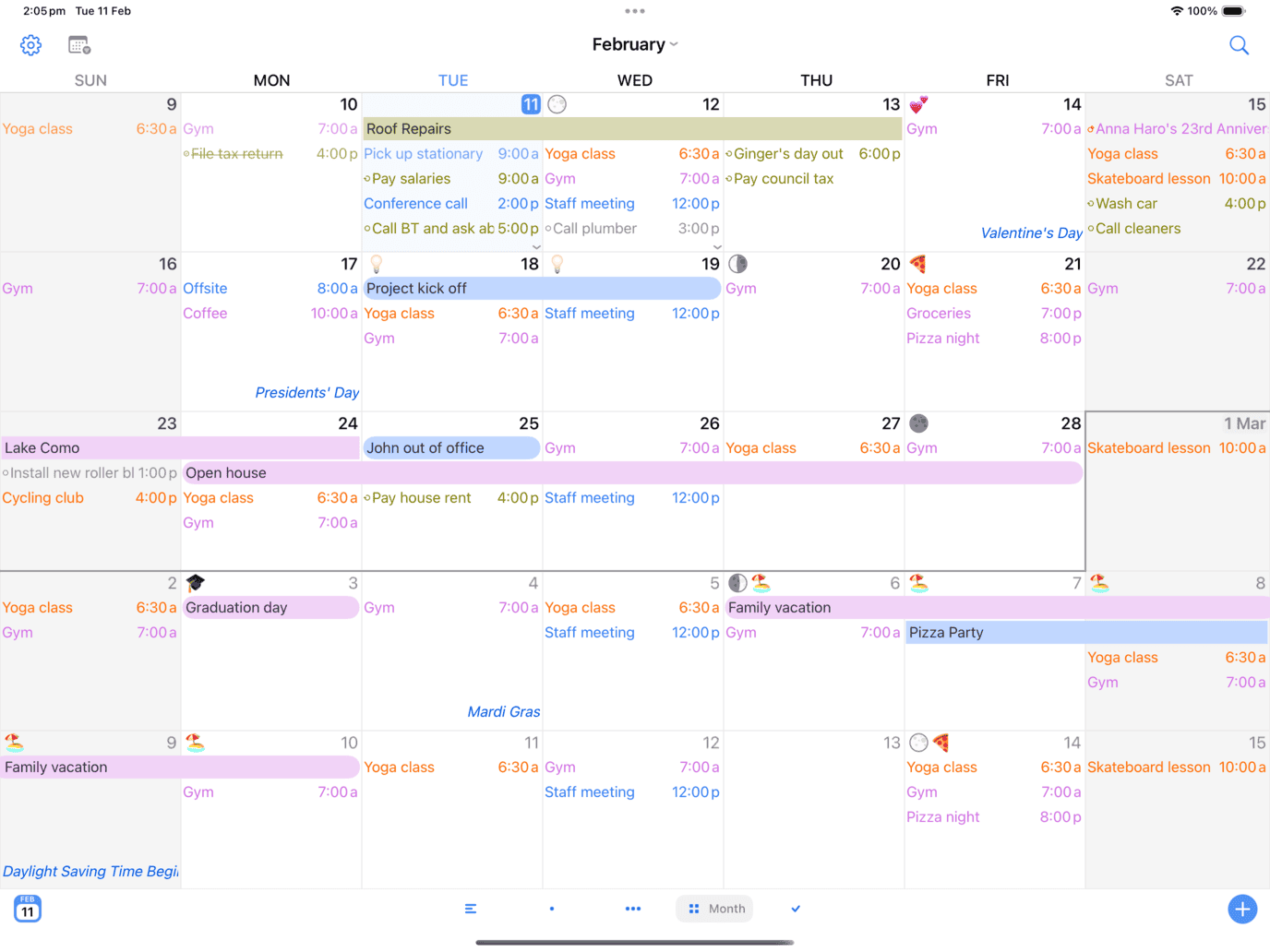Tap beach emoji on March 8
The width and height of the screenshot is (1270, 952).
(1099, 583)
